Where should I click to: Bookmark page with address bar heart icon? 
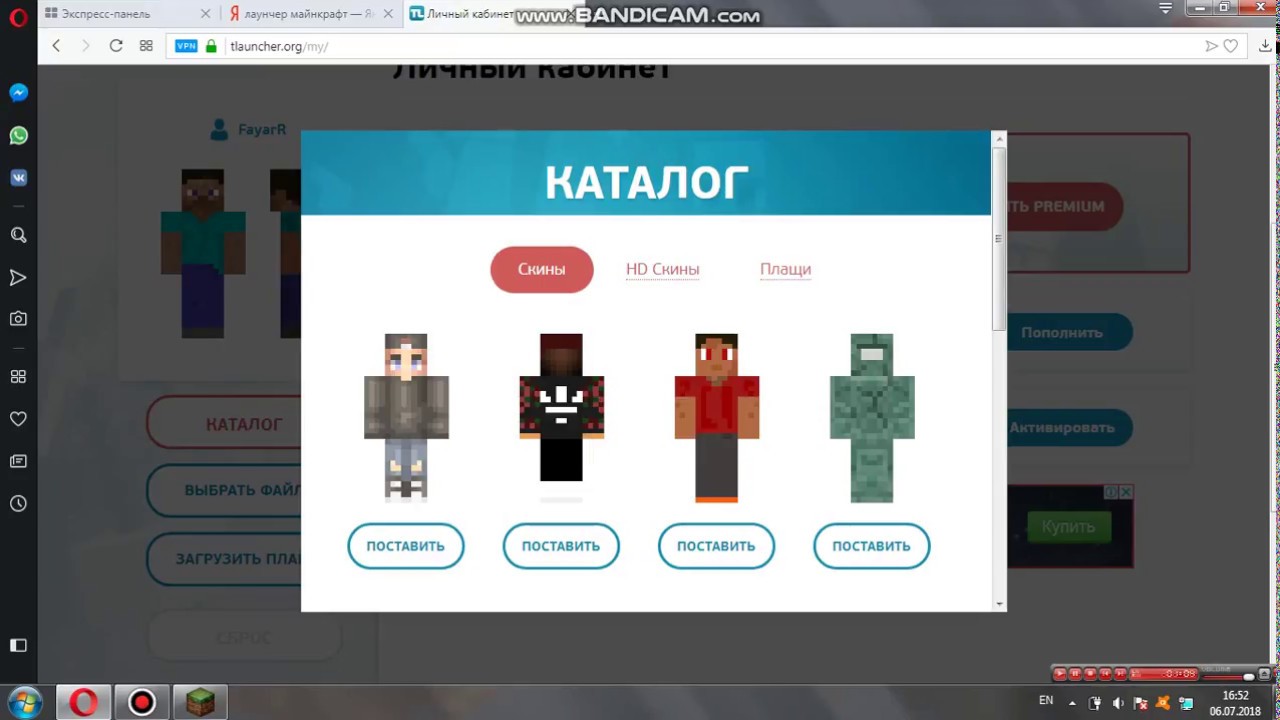click(1231, 46)
